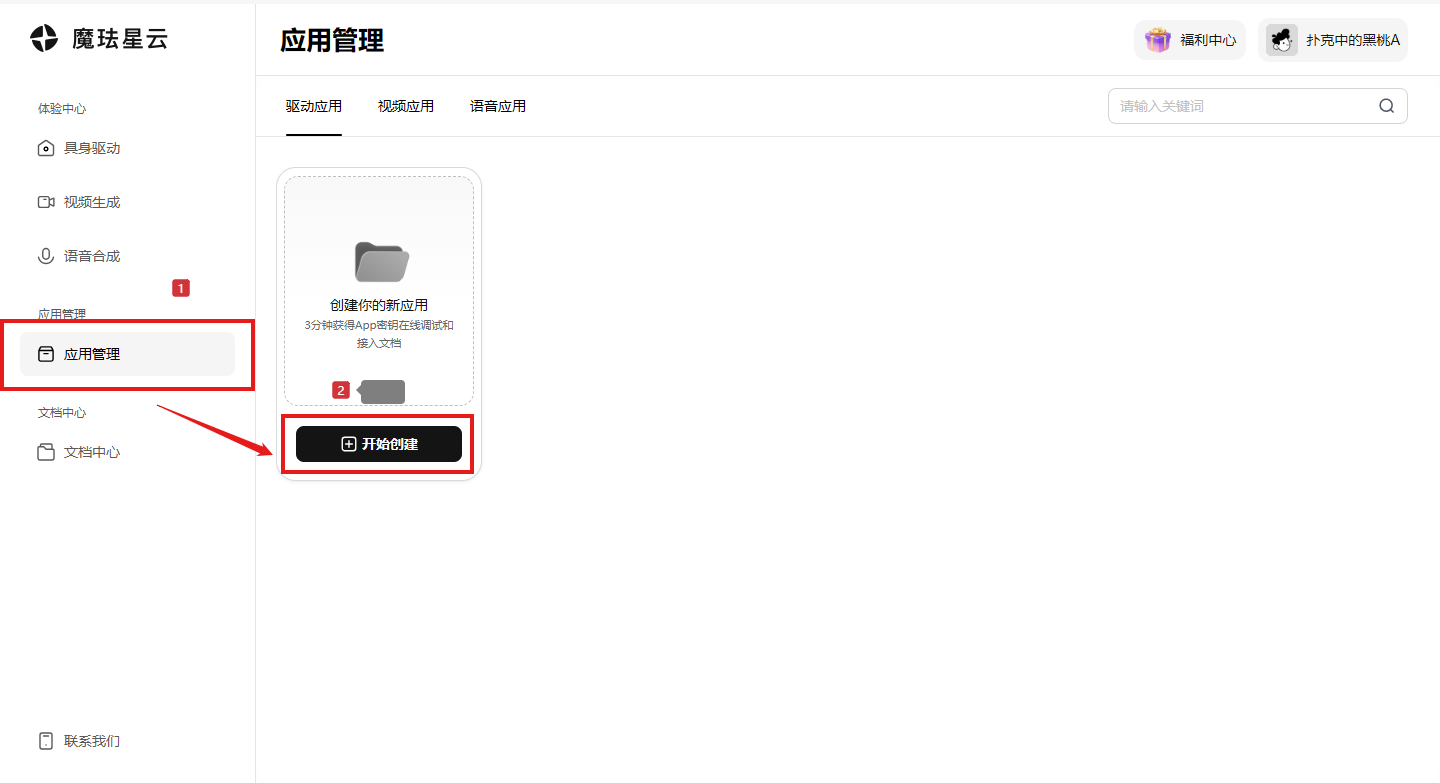The width and height of the screenshot is (1440, 783).
Task: Click the 应用管理 page heading
Action: 332,41
